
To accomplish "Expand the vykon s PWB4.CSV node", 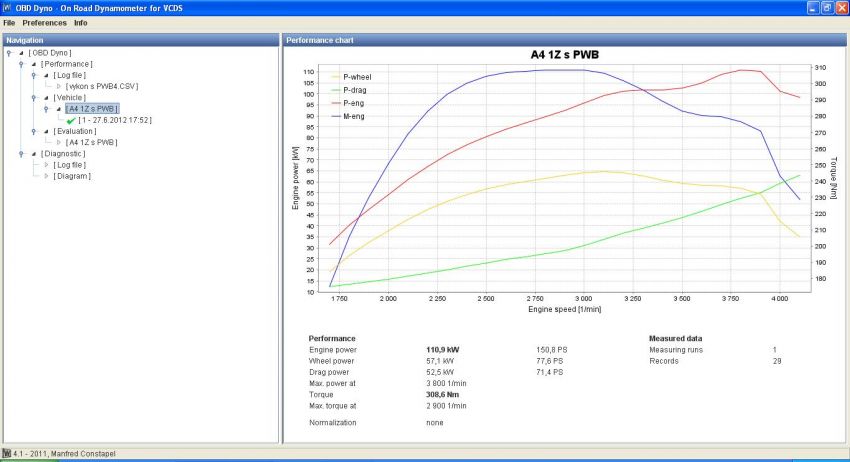I will [x=59, y=86].
